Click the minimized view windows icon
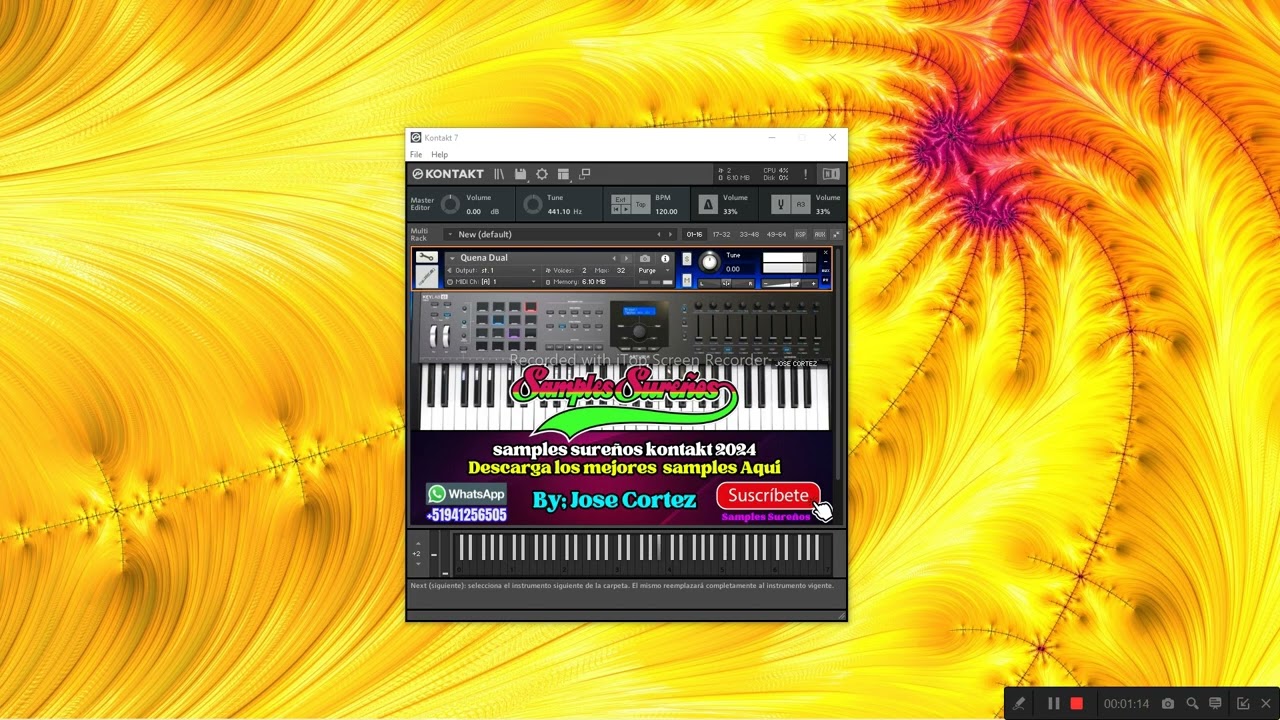The height and width of the screenshot is (720, 1280). tap(585, 174)
